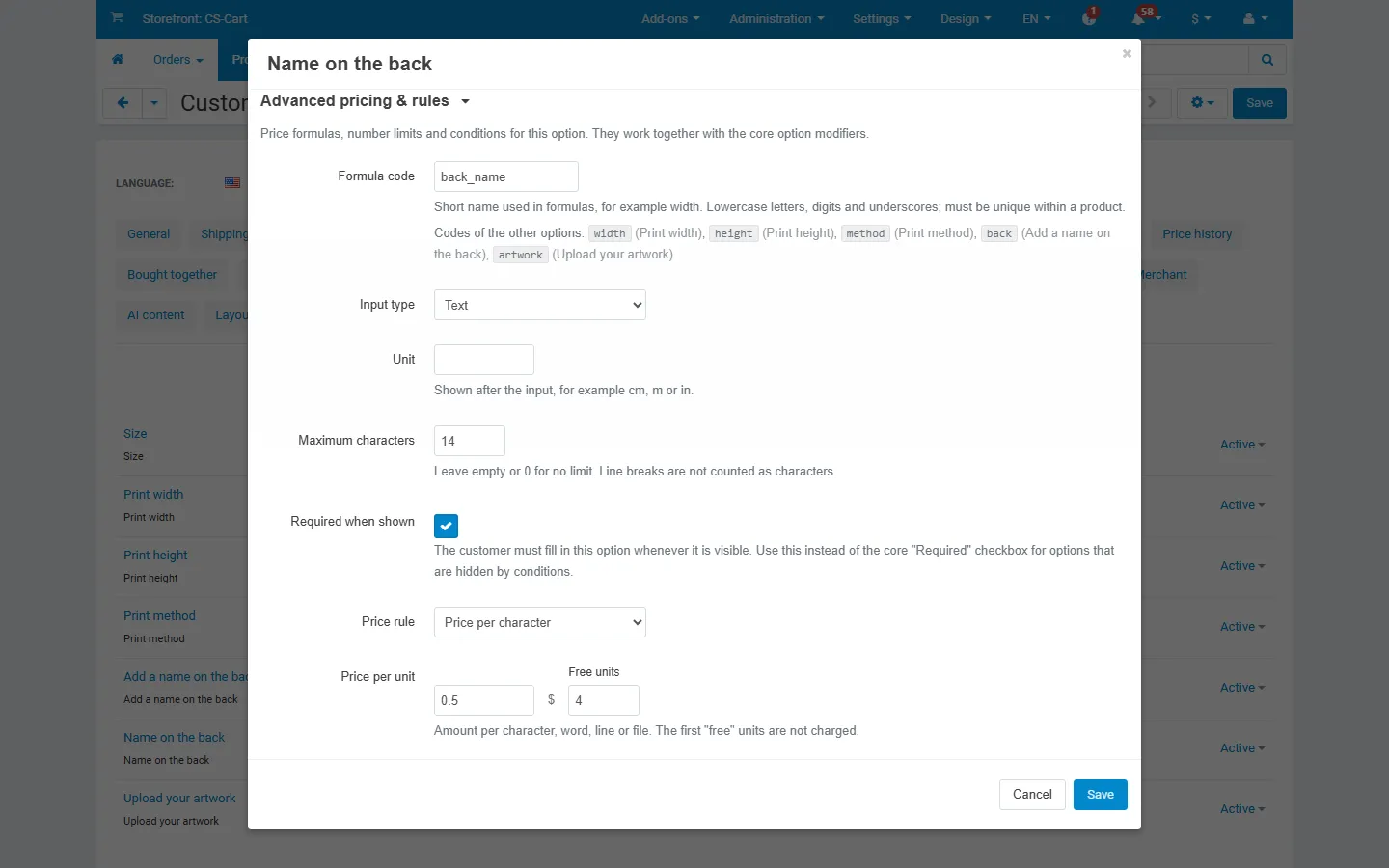Open the gear actions menu
The height and width of the screenshot is (868, 1389).
coord(1202,103)
